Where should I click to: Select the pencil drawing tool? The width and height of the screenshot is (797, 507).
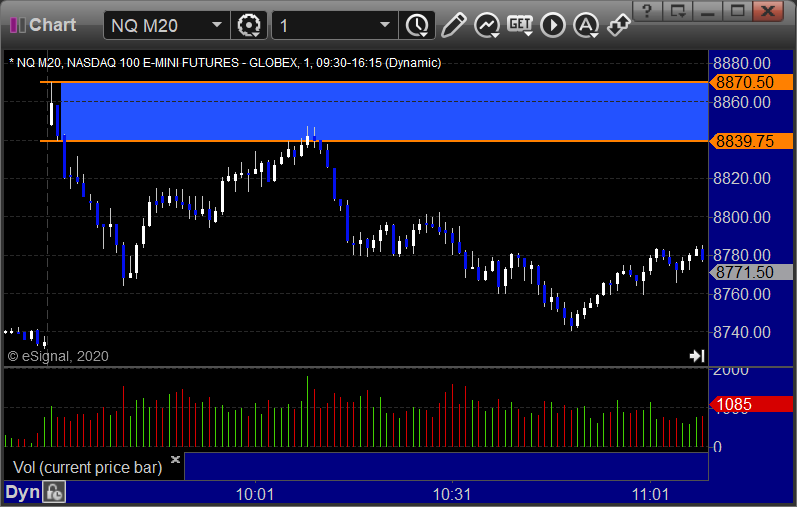click(453, 25)
